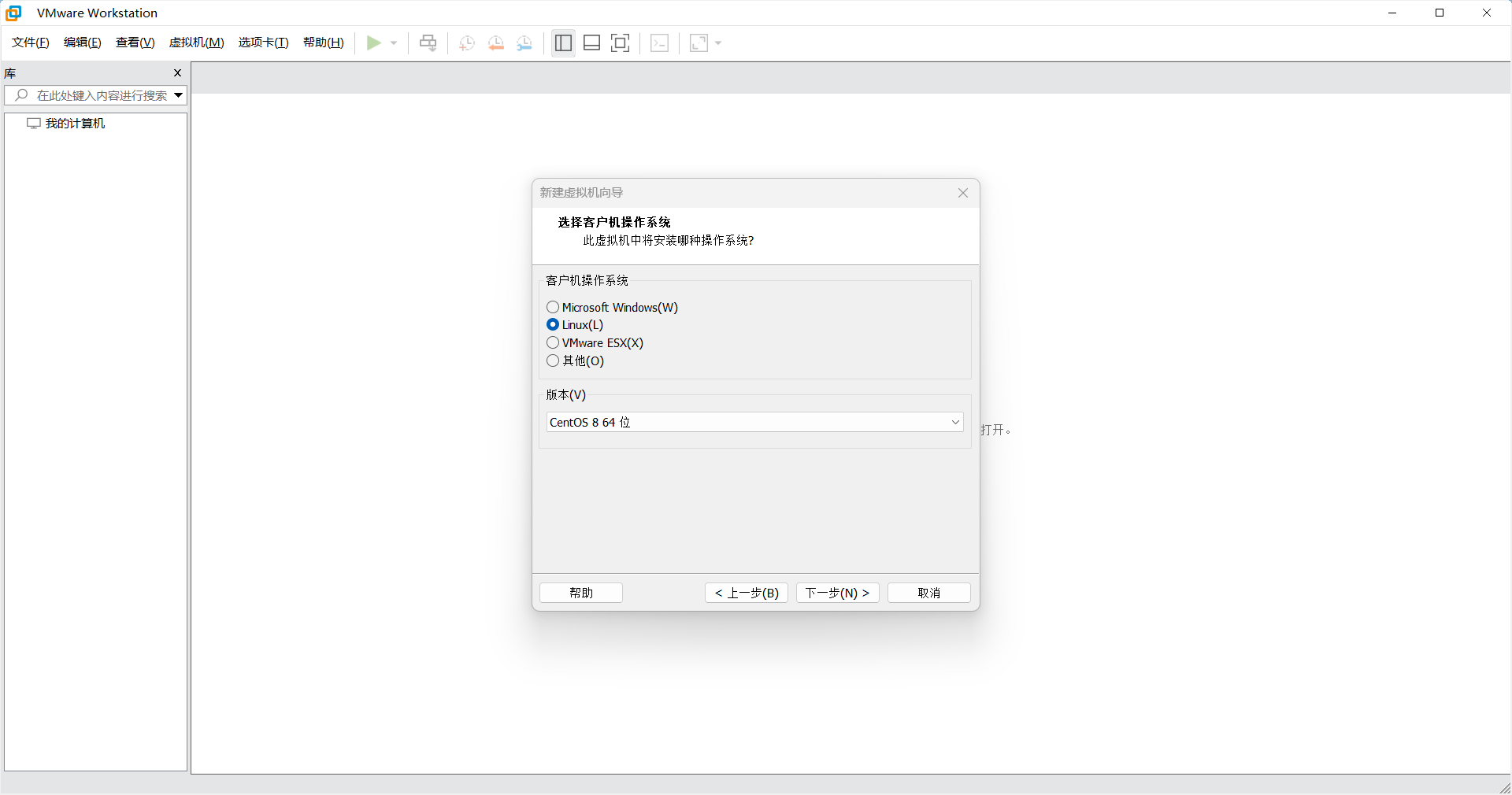1512x795 pixels.
Task: Maximize the VMware Workstation window
Action: (1440, 13)
